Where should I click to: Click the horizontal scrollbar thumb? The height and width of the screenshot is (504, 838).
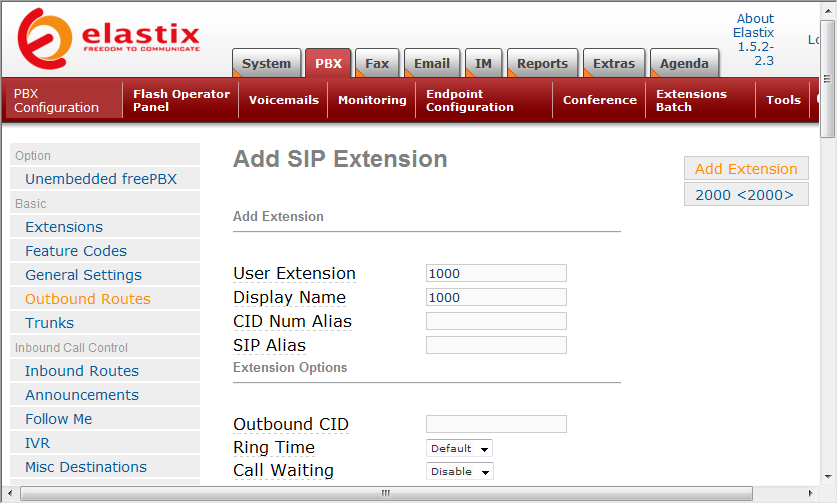385,493
